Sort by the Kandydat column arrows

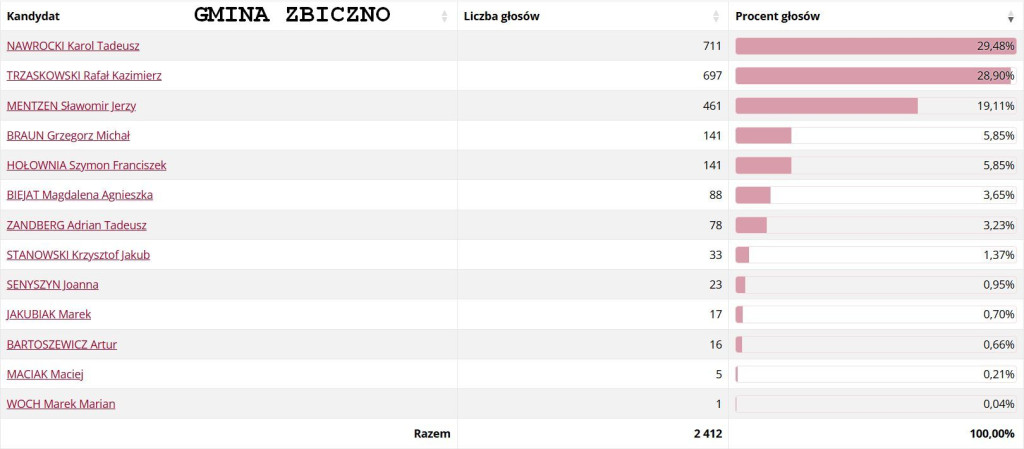coord(445,16)
